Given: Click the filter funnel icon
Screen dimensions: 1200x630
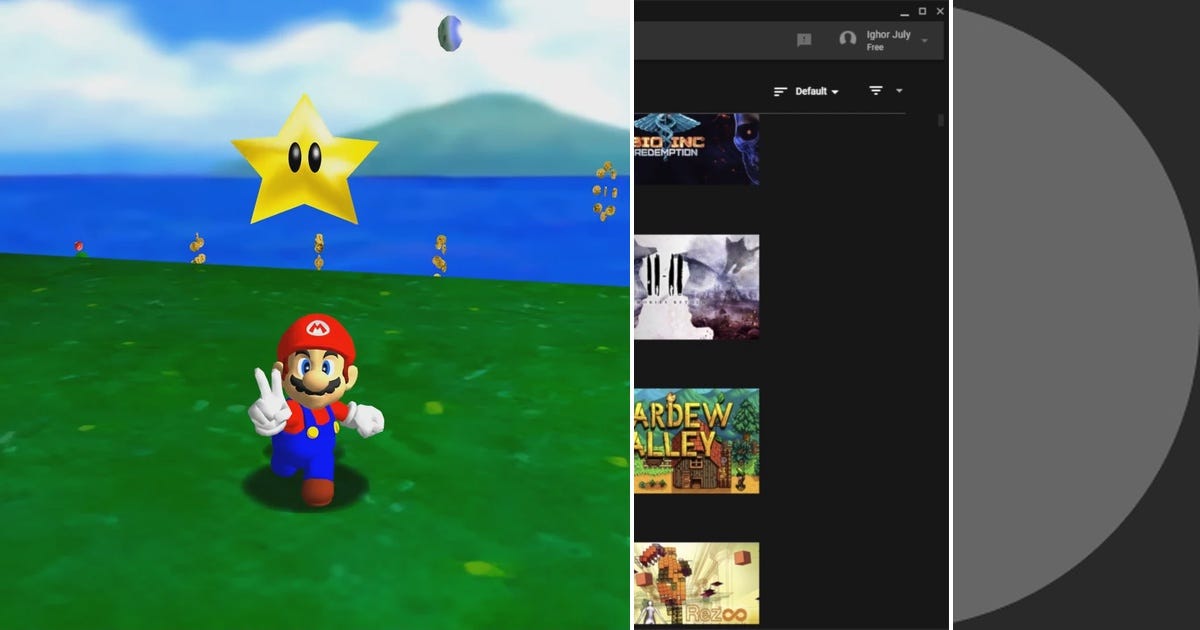Looking at the screenshot, I should point(876,90).
